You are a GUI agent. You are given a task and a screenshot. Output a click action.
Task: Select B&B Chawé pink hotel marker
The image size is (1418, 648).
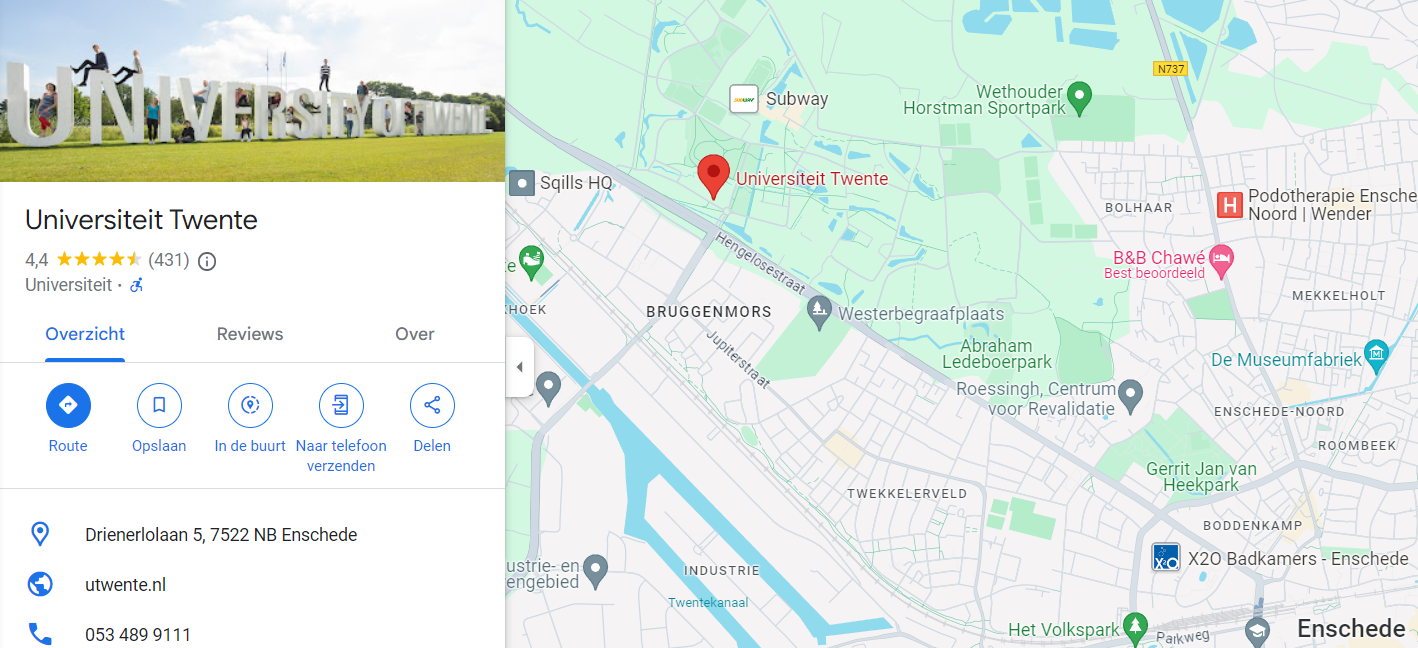1220,261
